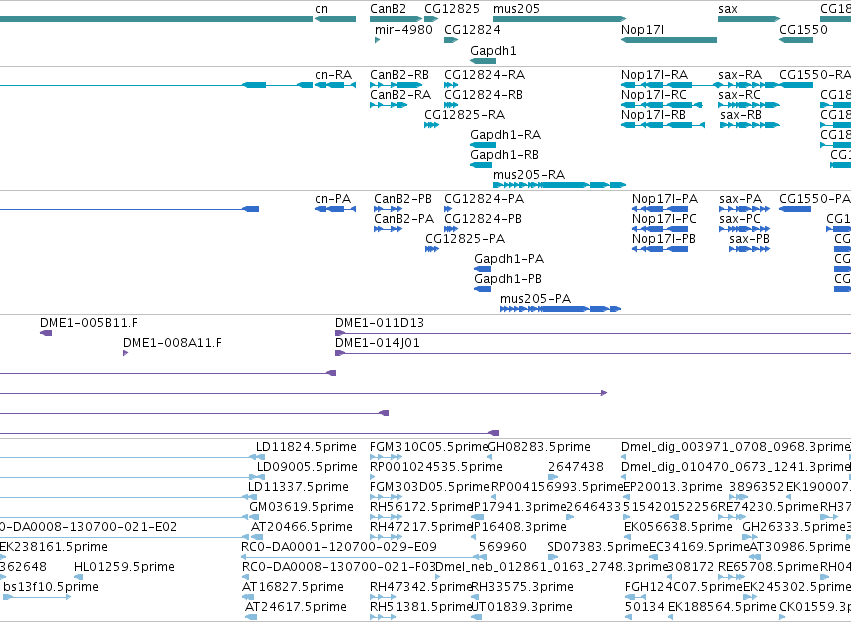Click the mir-4980 gene label
Image resolution: width=851 pixels, height=622 pixels.
[x=403, y=29]
